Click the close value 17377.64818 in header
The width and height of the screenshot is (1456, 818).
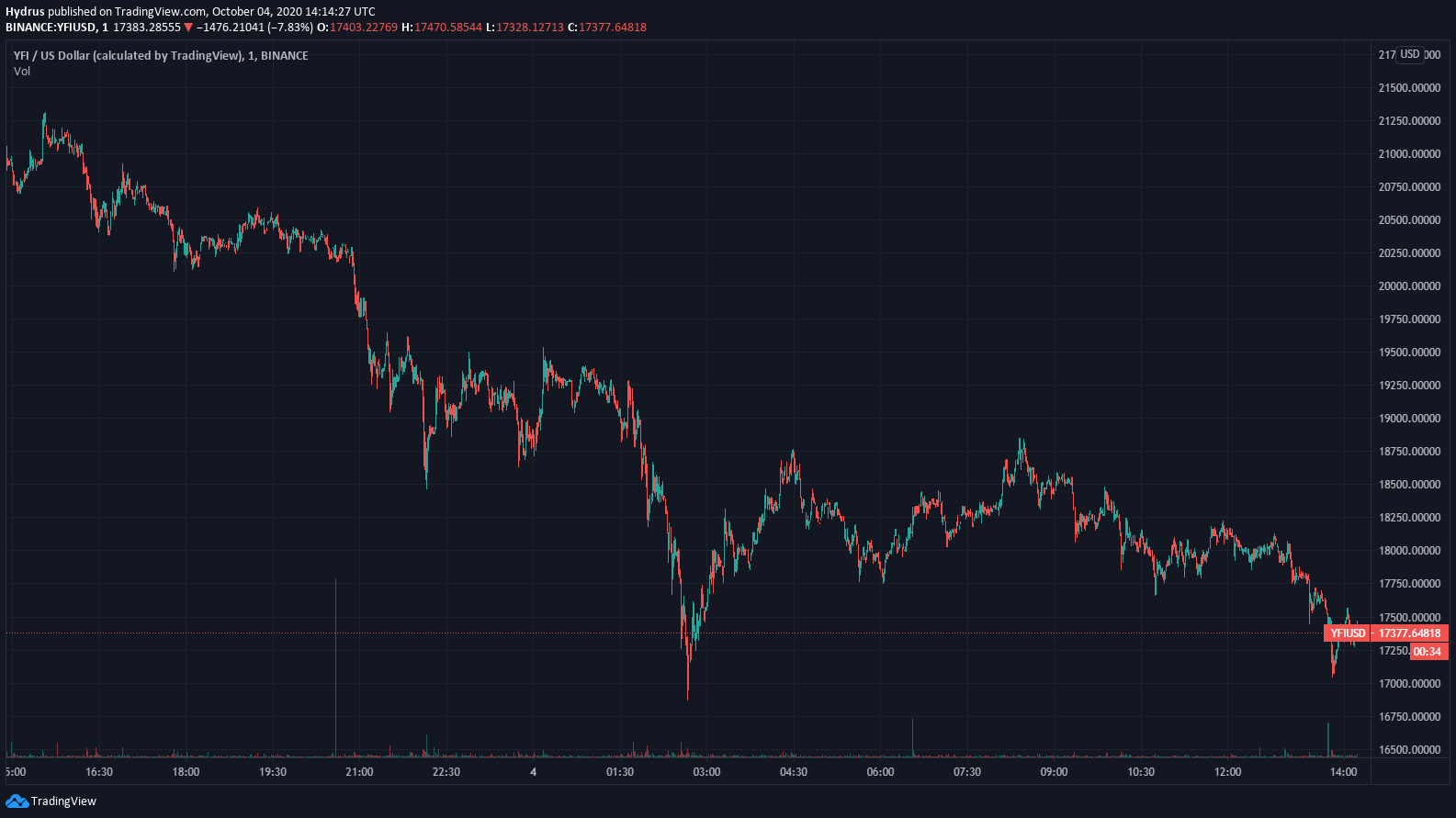point(613,28)
